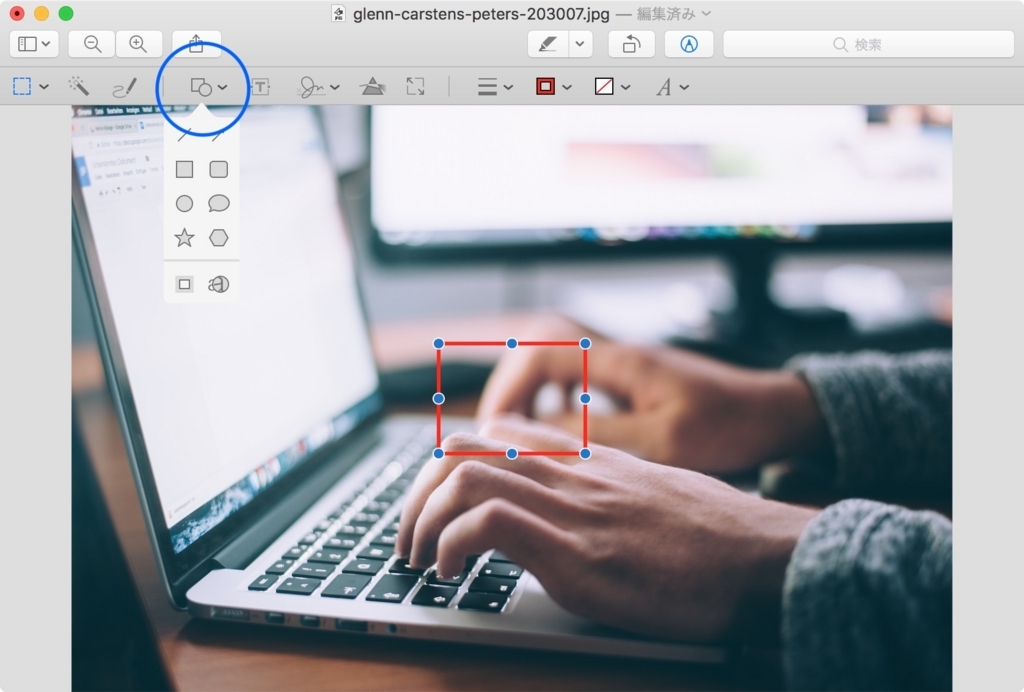The width and height of the screenshot is (1024, 692).
Task: Click the document proxy icon in title bar
Action: click(338, 14)
